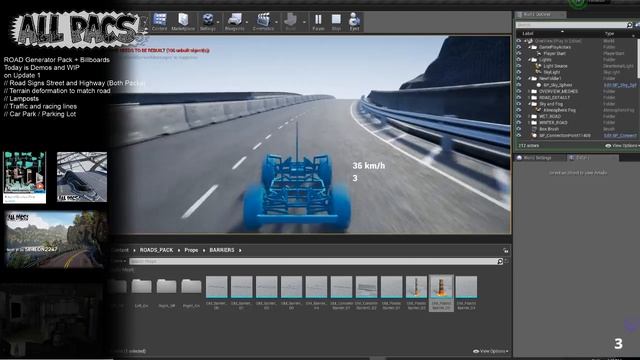Click BARRIERS in the breadcrumb path
The height and width of the screenshot is (360, 640).
coord(222,250)
